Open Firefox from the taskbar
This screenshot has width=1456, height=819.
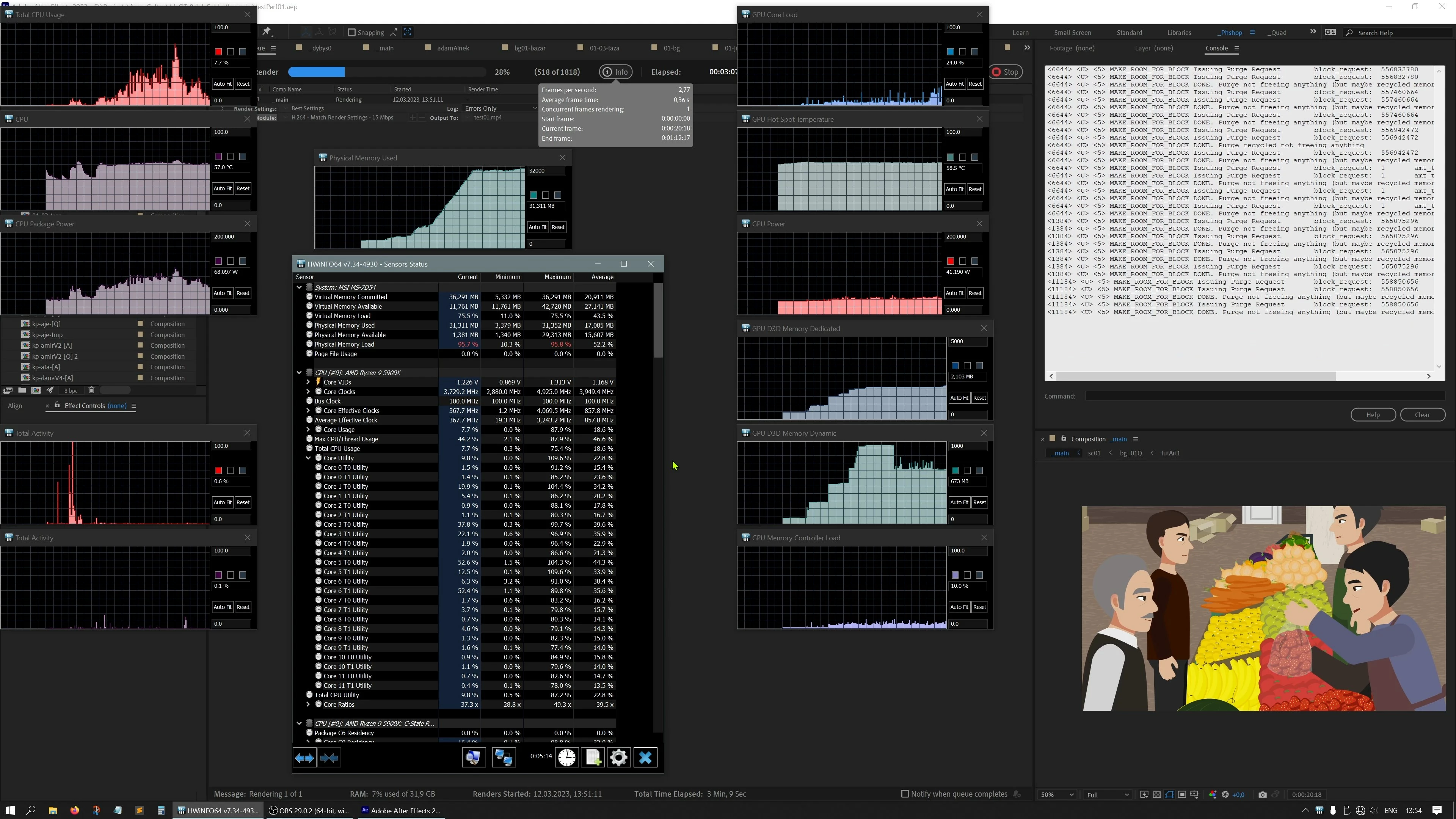click(x=75, y=810)
